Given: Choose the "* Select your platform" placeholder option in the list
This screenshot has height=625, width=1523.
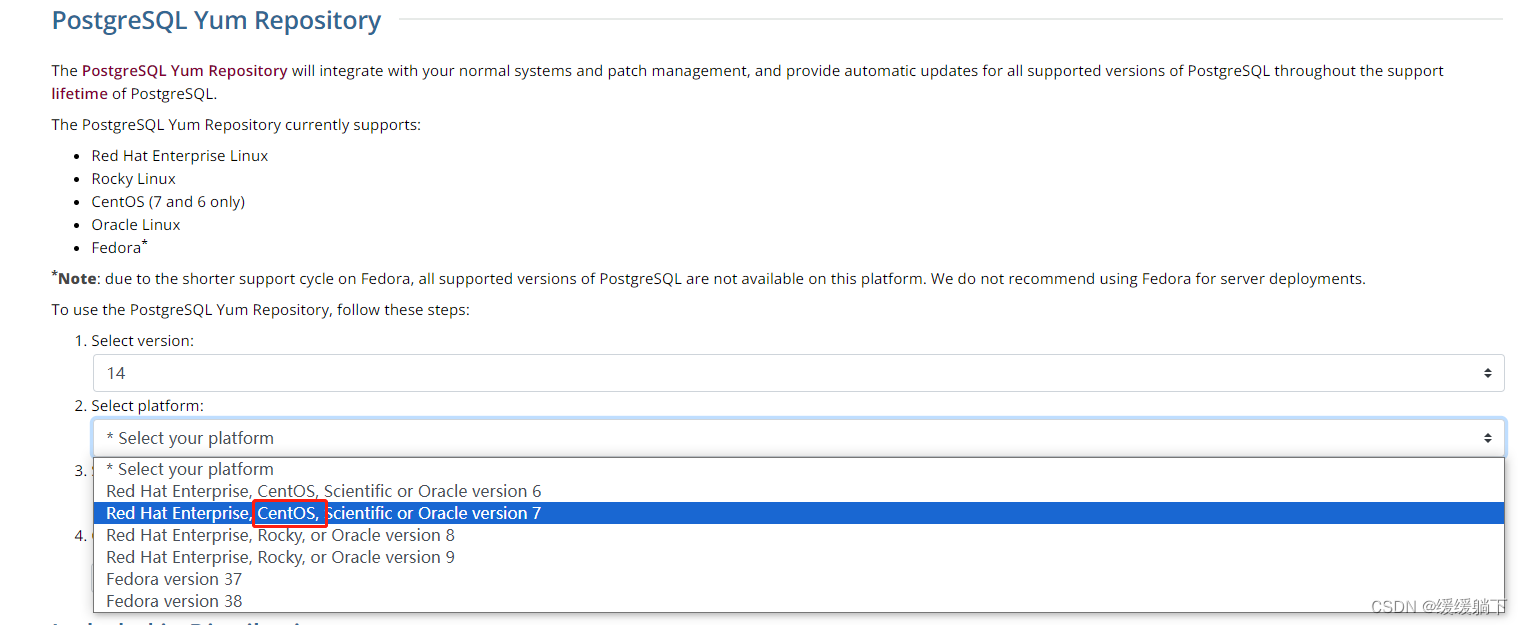Looking at the screenshot, I should [x=798, y=469].
